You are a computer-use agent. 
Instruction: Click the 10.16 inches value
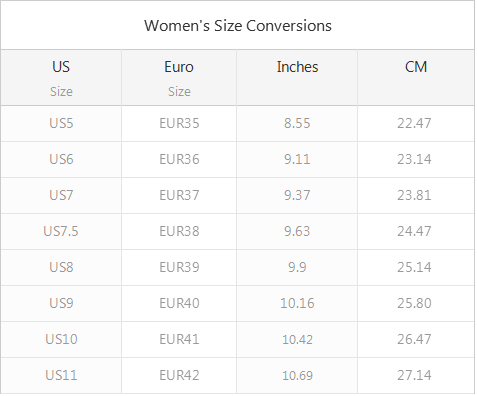[x=297, y=303]
